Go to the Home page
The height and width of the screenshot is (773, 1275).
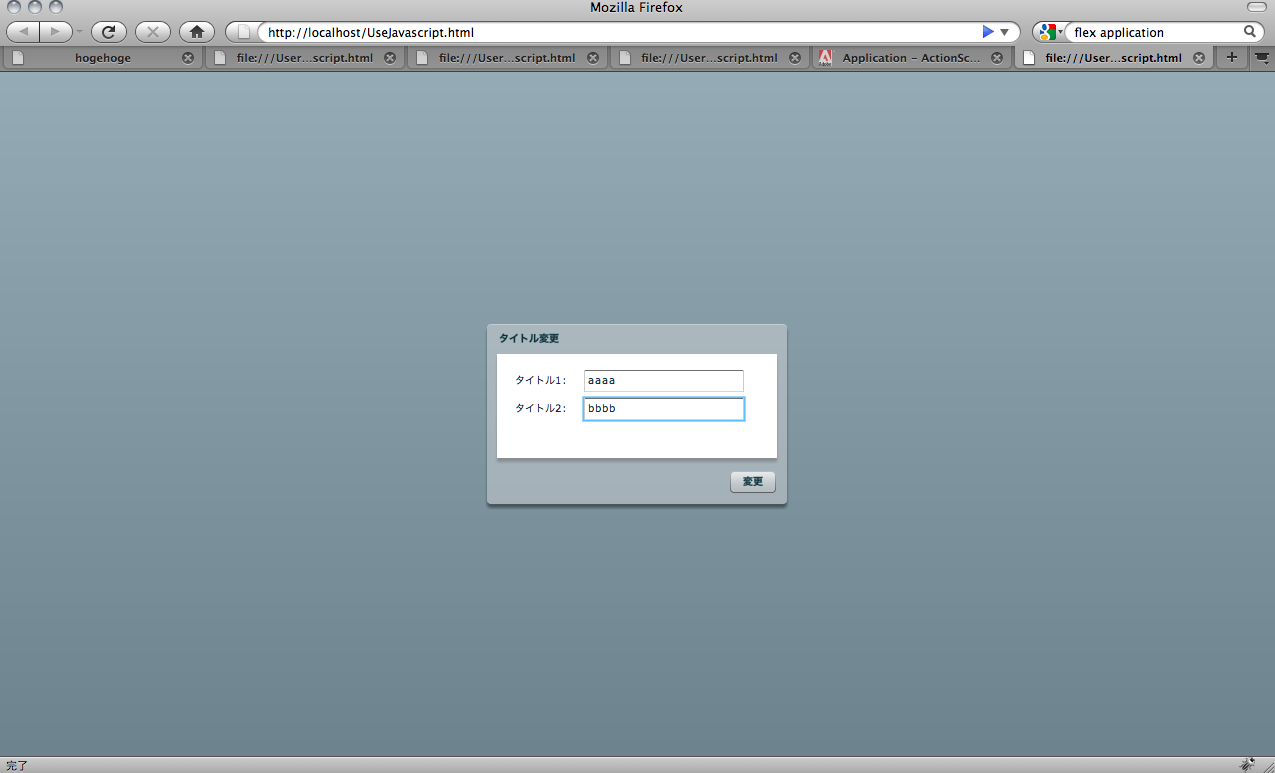(197, 32)
